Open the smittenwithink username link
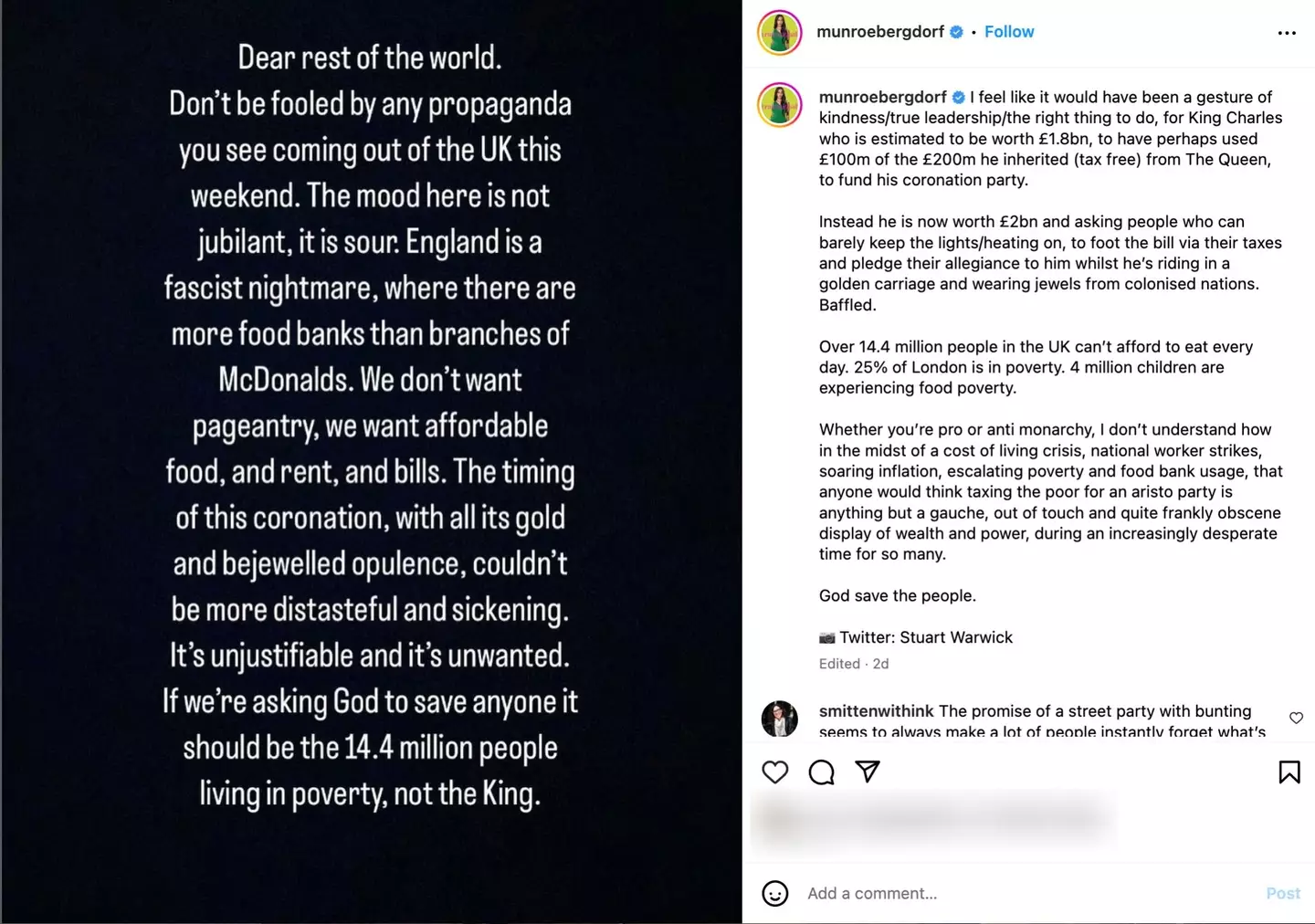Viewport: 1315px width, 924px height. pos(876,711)
